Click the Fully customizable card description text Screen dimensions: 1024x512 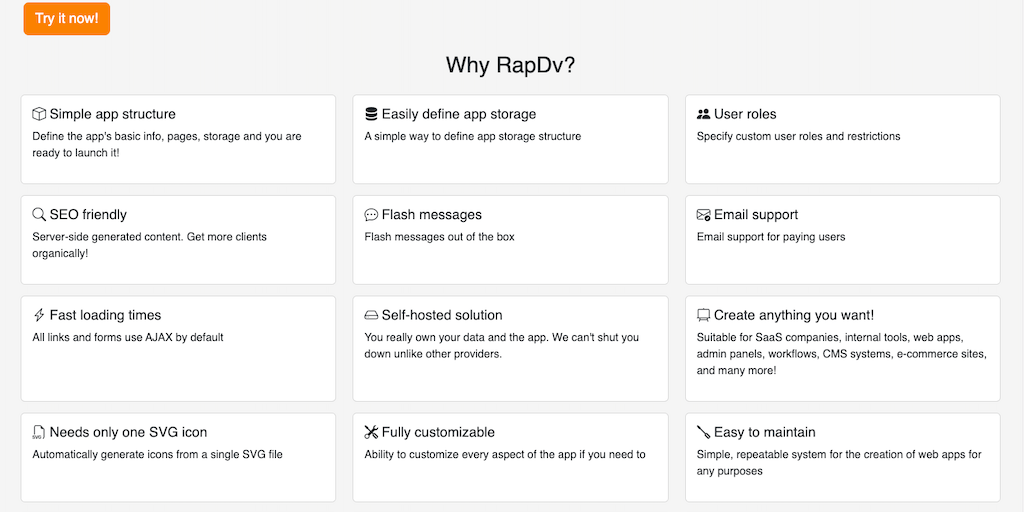pyautogui.click(x=505, y=454)
